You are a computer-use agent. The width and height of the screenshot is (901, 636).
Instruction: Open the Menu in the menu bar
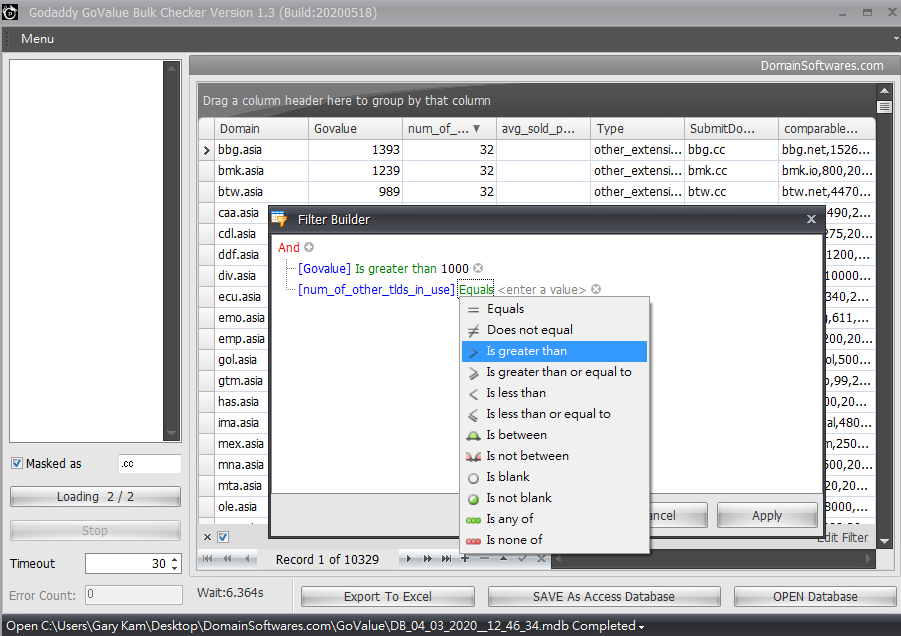tap(37, 38)
